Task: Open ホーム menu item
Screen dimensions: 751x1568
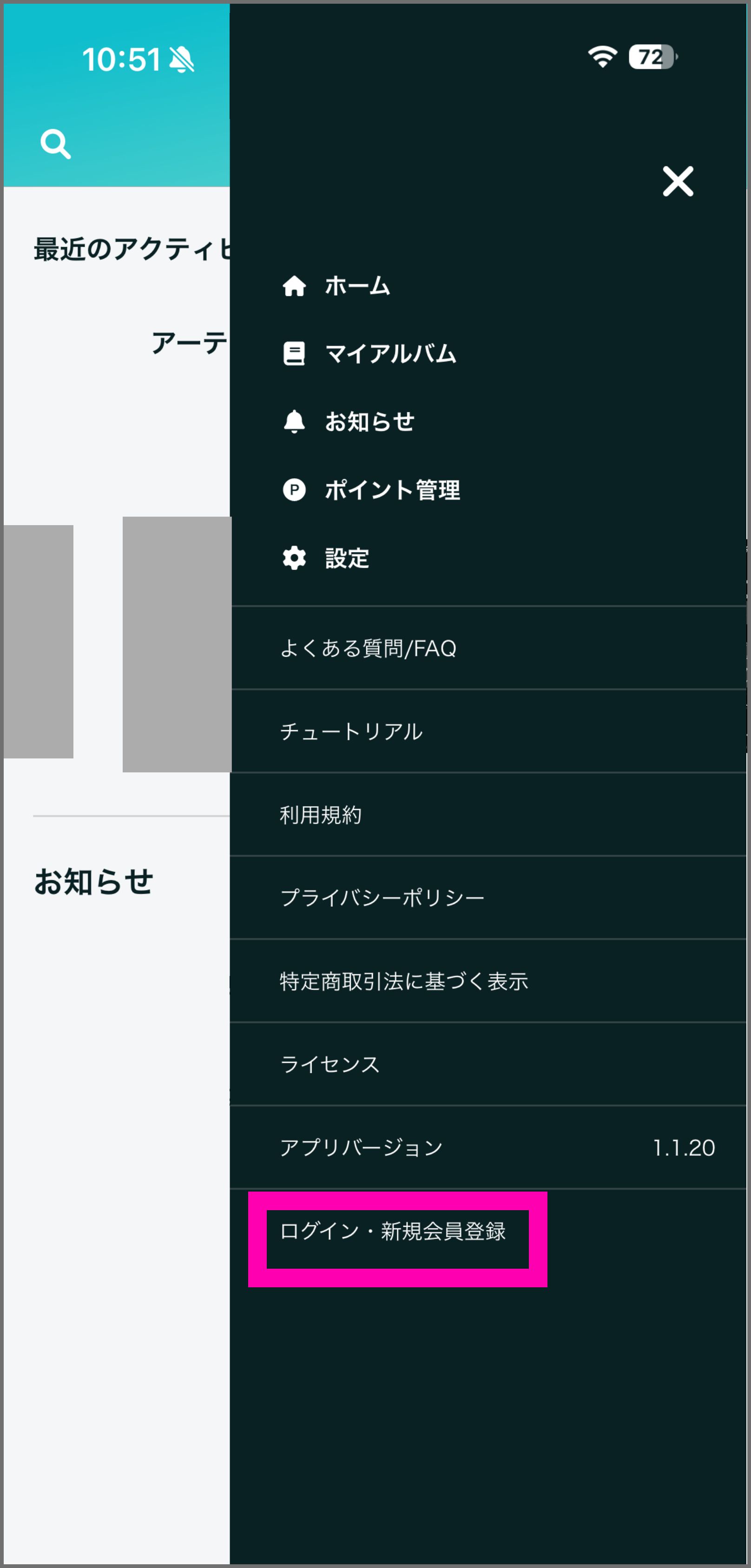Action: pos(357,285)
